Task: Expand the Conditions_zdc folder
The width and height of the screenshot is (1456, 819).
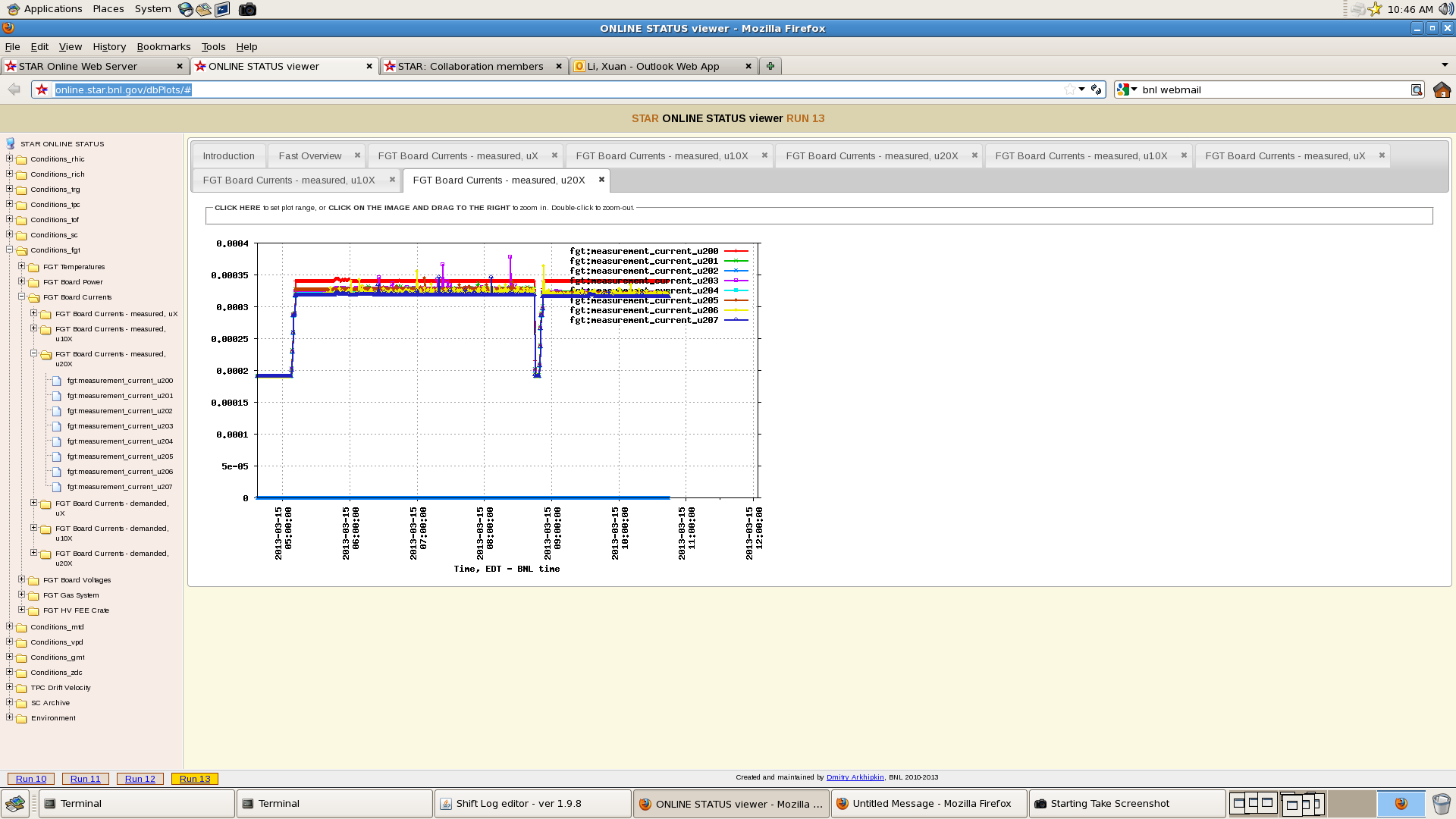Action: (9, 672)
